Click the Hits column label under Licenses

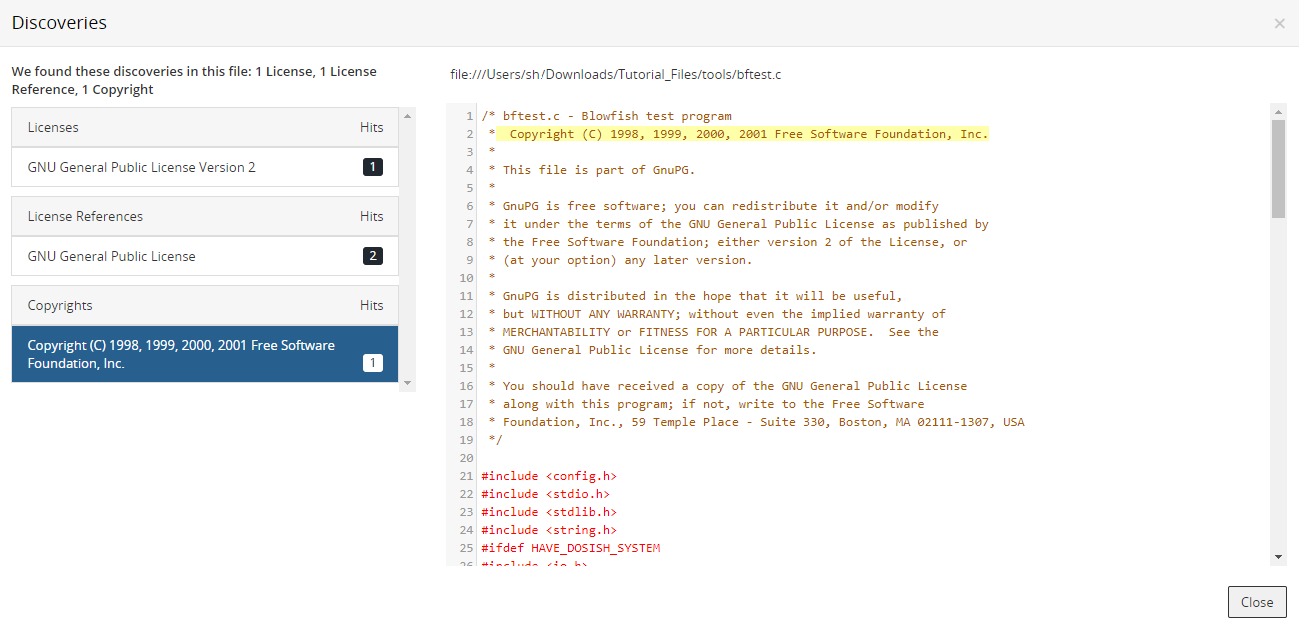371,127
